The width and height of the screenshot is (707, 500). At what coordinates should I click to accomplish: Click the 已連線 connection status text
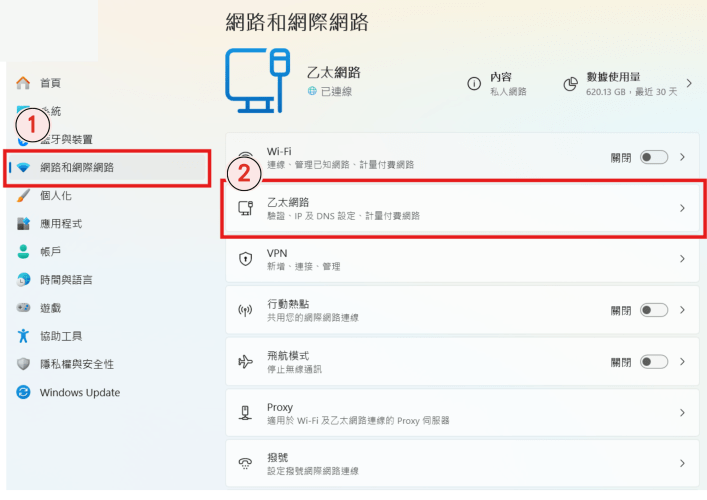336,92
